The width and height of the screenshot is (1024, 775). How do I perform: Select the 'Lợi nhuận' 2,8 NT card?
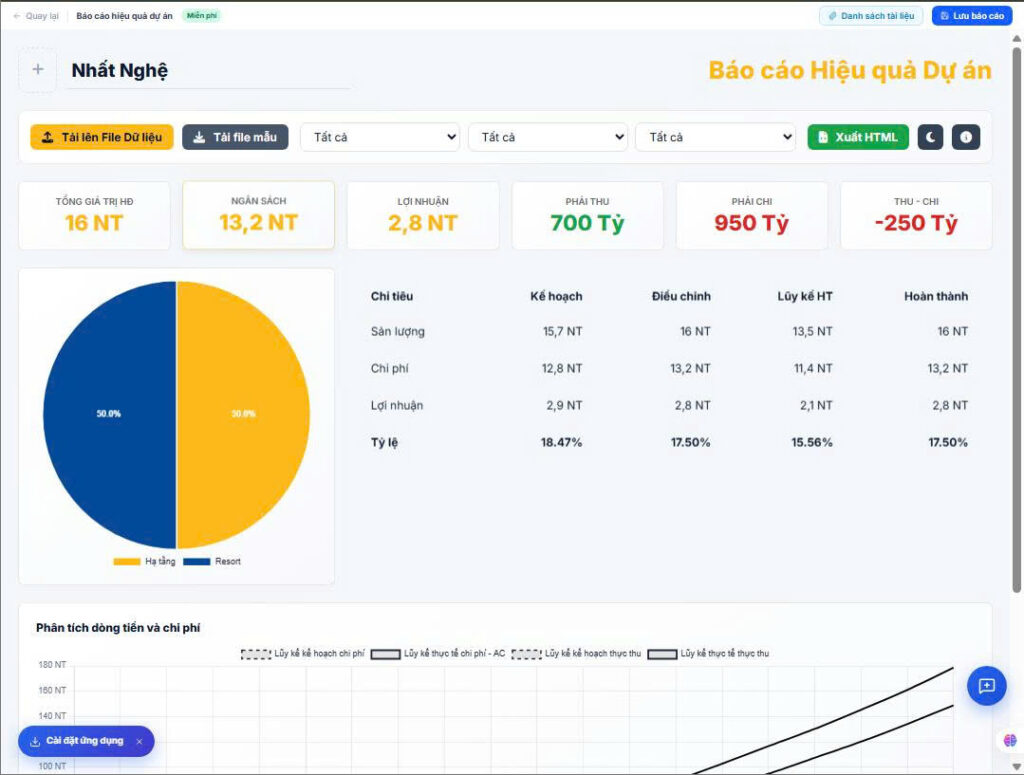pos(423,215)
